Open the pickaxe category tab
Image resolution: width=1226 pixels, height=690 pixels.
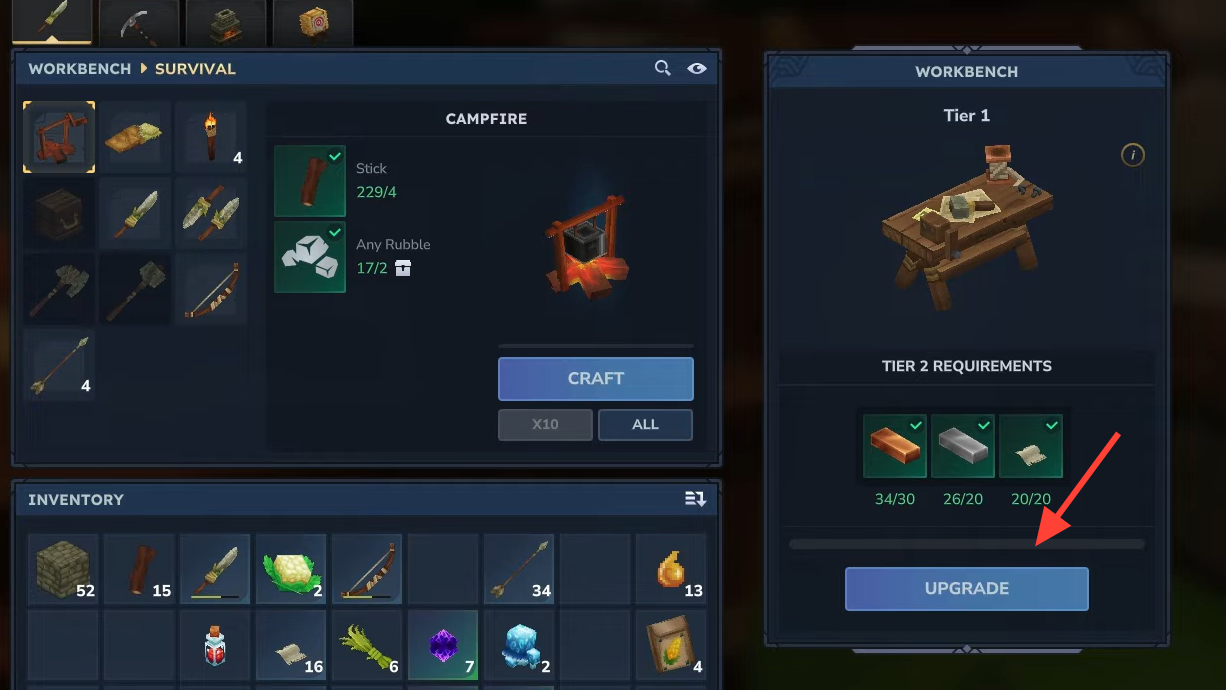139,24
